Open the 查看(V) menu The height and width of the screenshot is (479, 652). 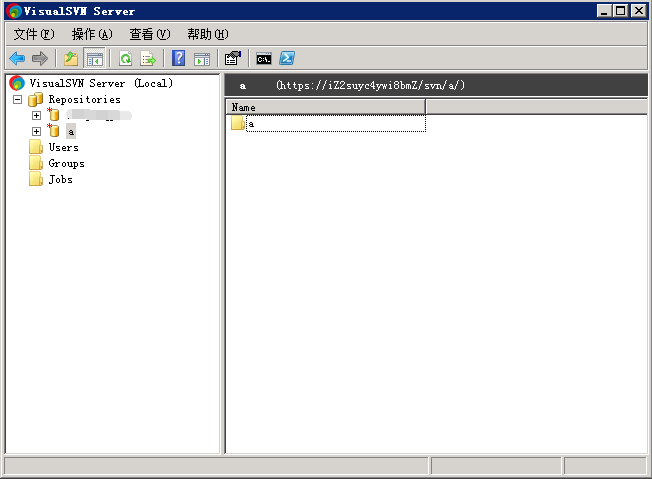pyautogui.click(x=150, y=34)
